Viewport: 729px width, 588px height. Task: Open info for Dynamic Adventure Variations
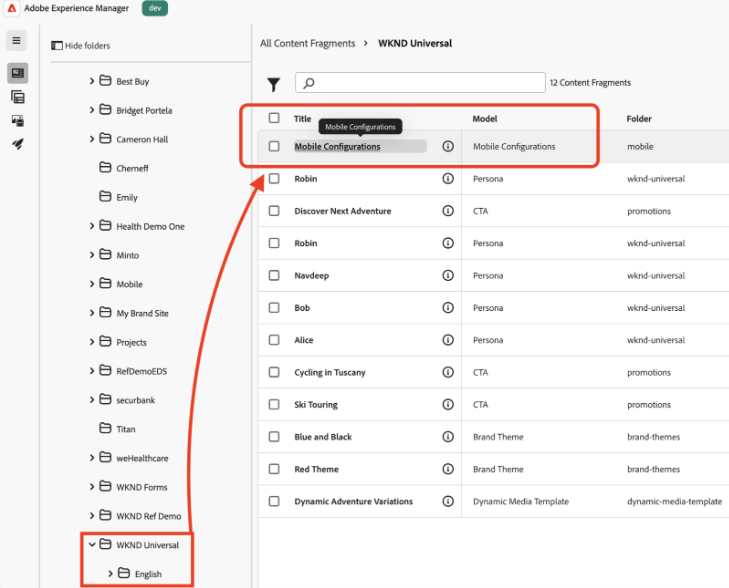(x=448, y=501)
